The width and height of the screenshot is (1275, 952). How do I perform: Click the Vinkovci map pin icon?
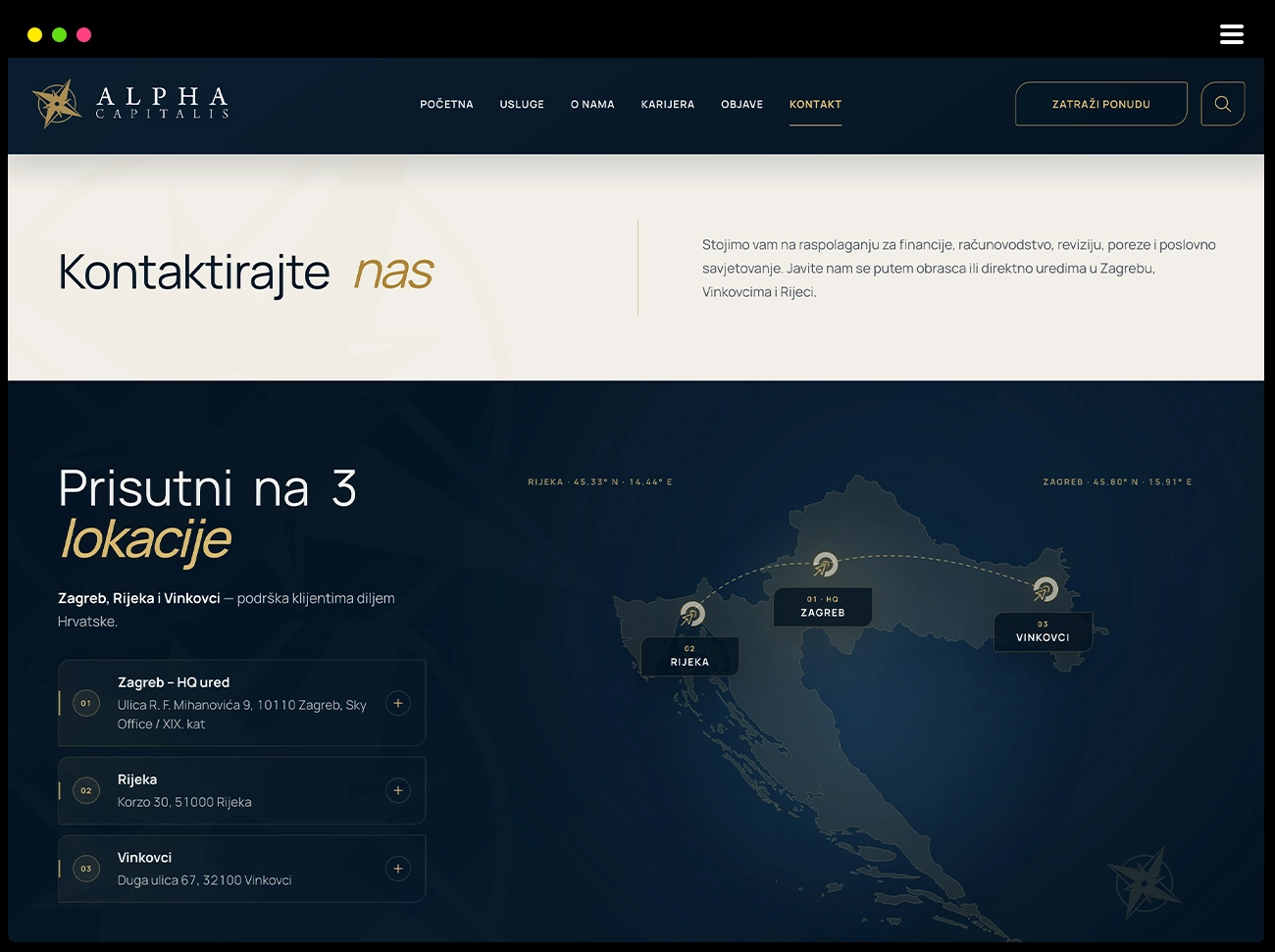click(1045, 589)
